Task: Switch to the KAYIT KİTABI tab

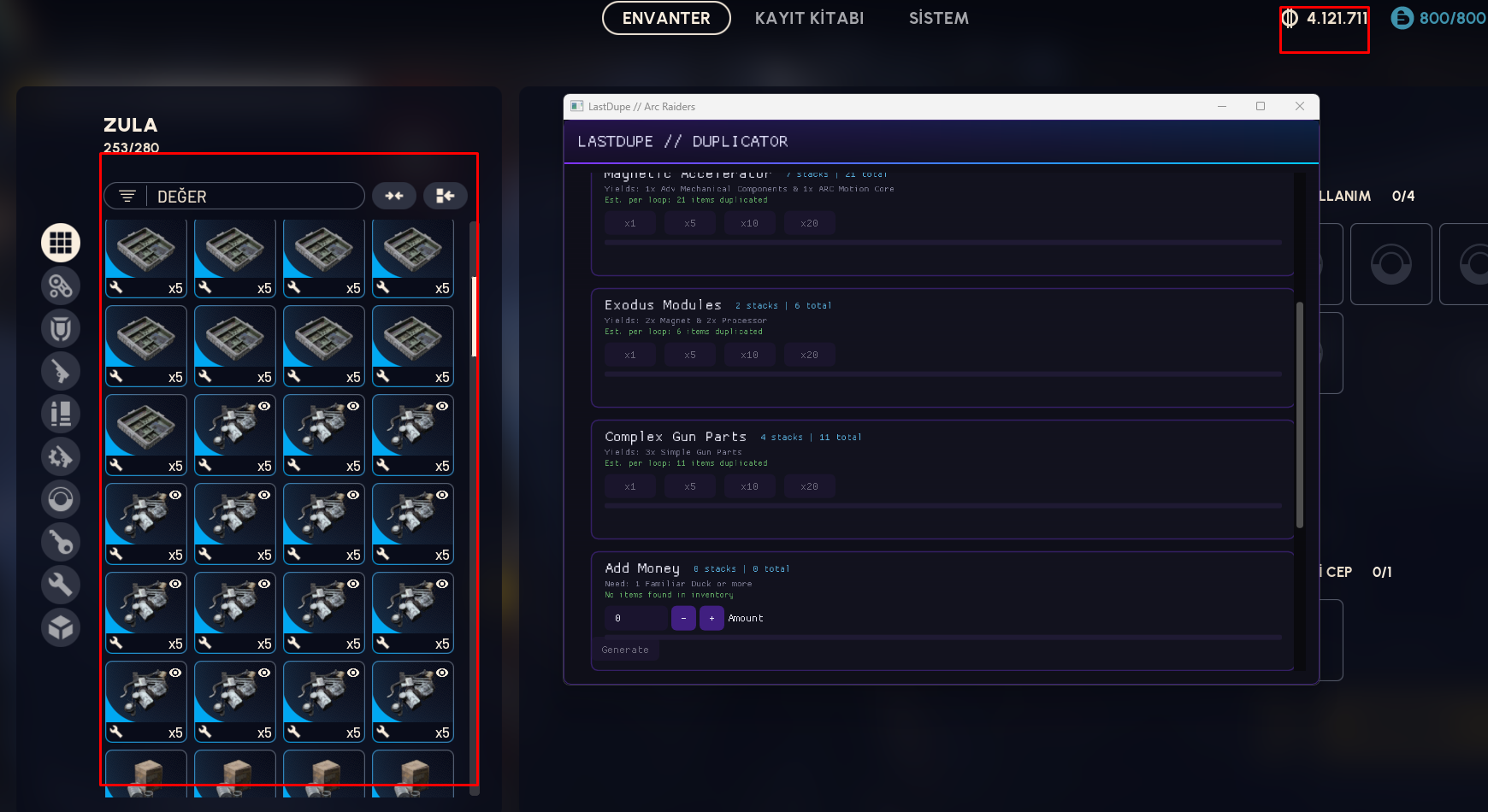Action: 809,18
